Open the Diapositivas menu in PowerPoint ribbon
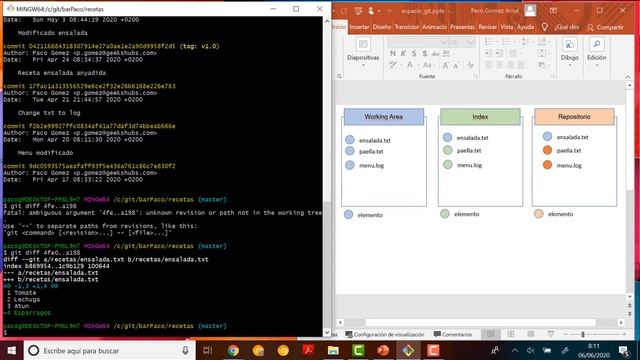Image resolution: width=640 pixels, height=360 pixels. pos(363,52)
